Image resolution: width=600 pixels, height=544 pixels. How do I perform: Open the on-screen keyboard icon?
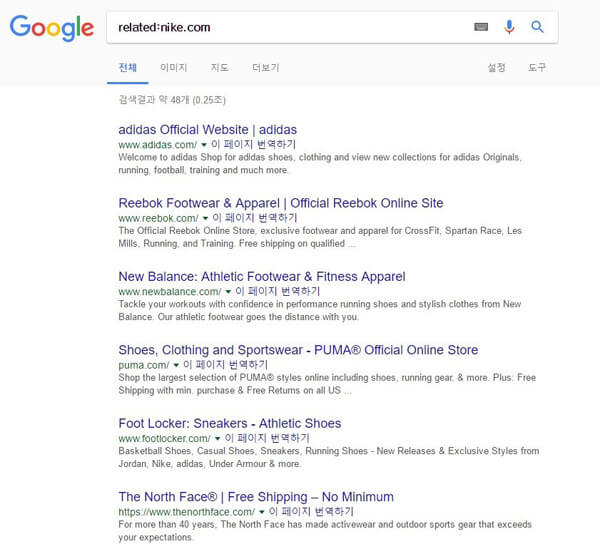(481, 27)
